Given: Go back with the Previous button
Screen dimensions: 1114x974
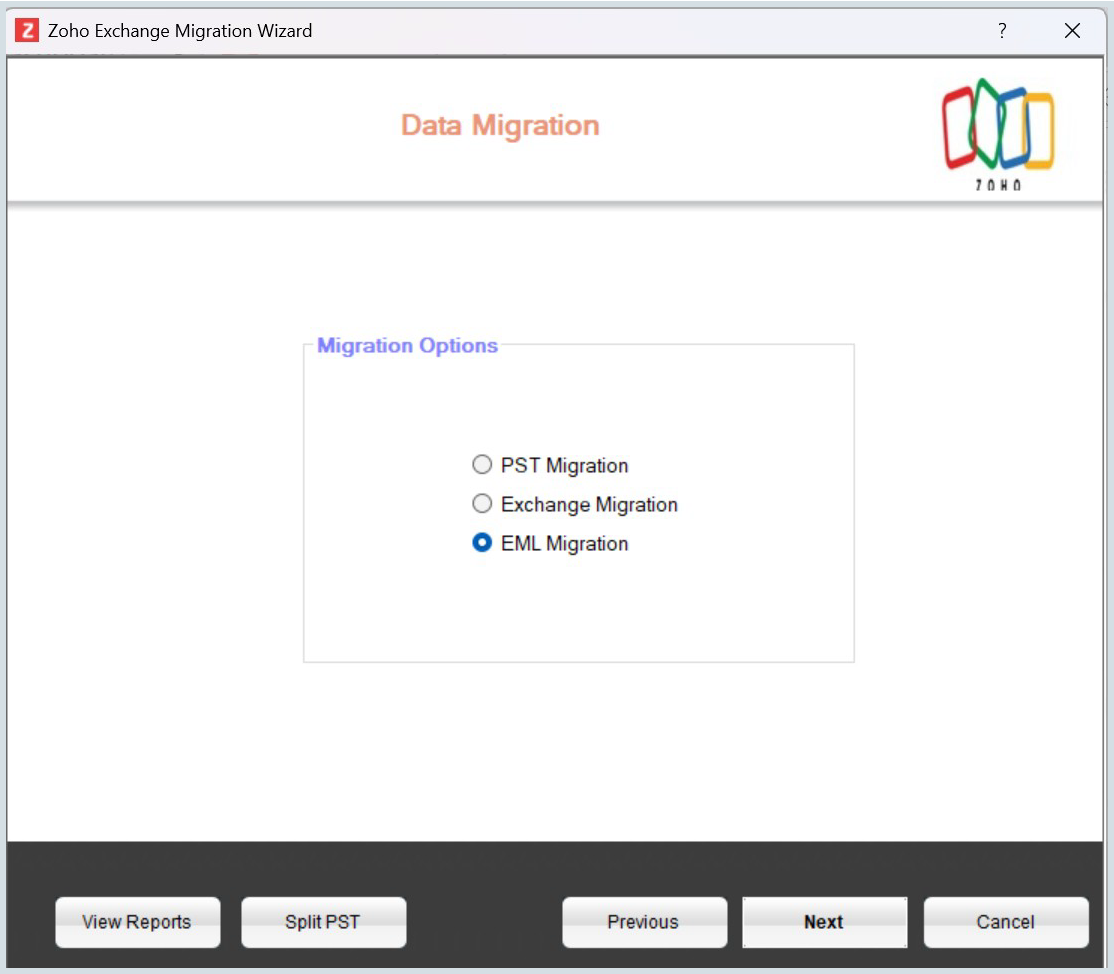Looking at the screenshot, I should (644, 922).
